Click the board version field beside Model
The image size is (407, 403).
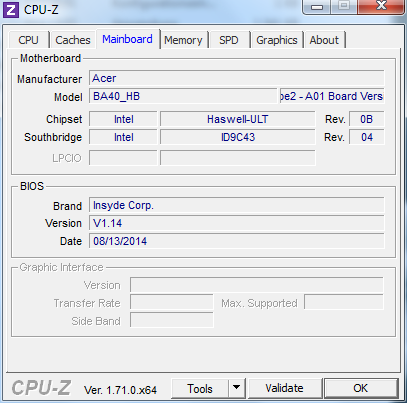coord(332,96)
